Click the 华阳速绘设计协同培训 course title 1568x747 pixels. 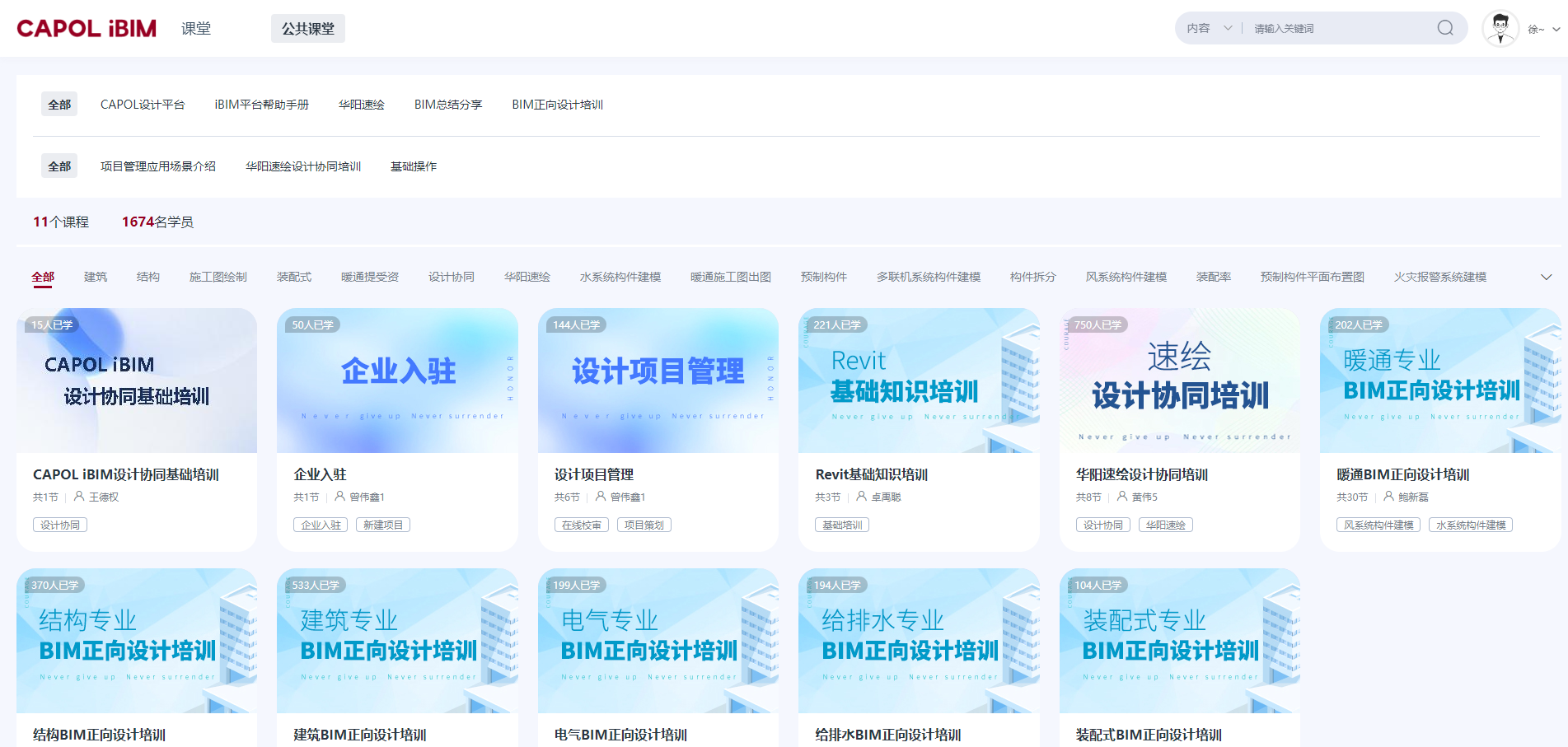click(1142, 474)
